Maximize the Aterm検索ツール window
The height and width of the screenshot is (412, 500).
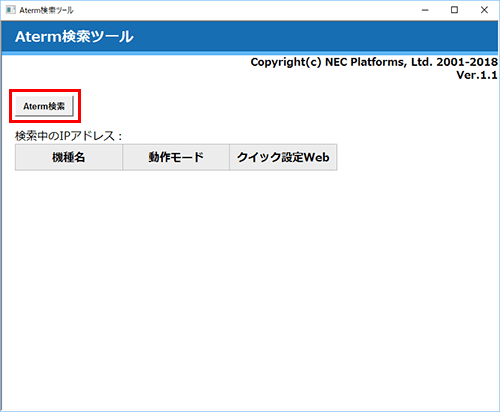click(454, 10)
